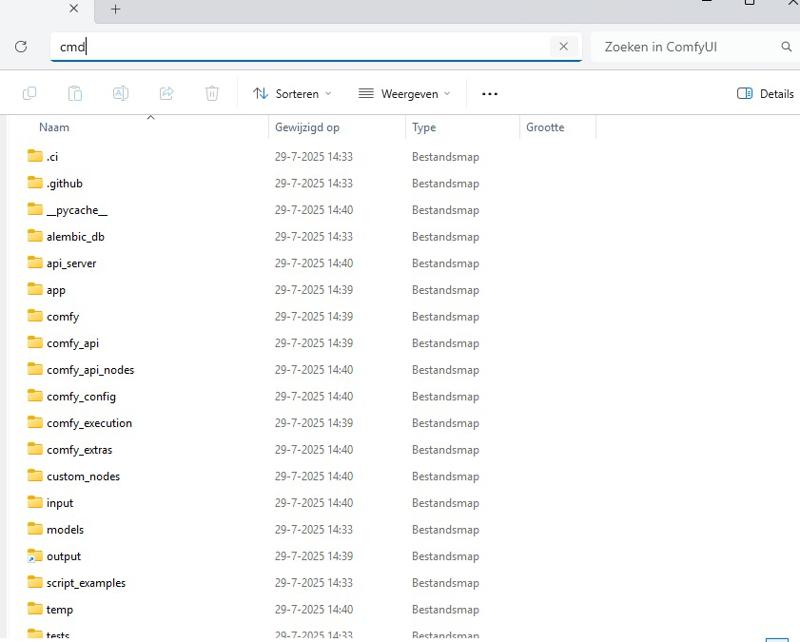Select the comfy folder icon
This screenshot has width=800, height=642.
pyautogui.click(x=35, y=315)
